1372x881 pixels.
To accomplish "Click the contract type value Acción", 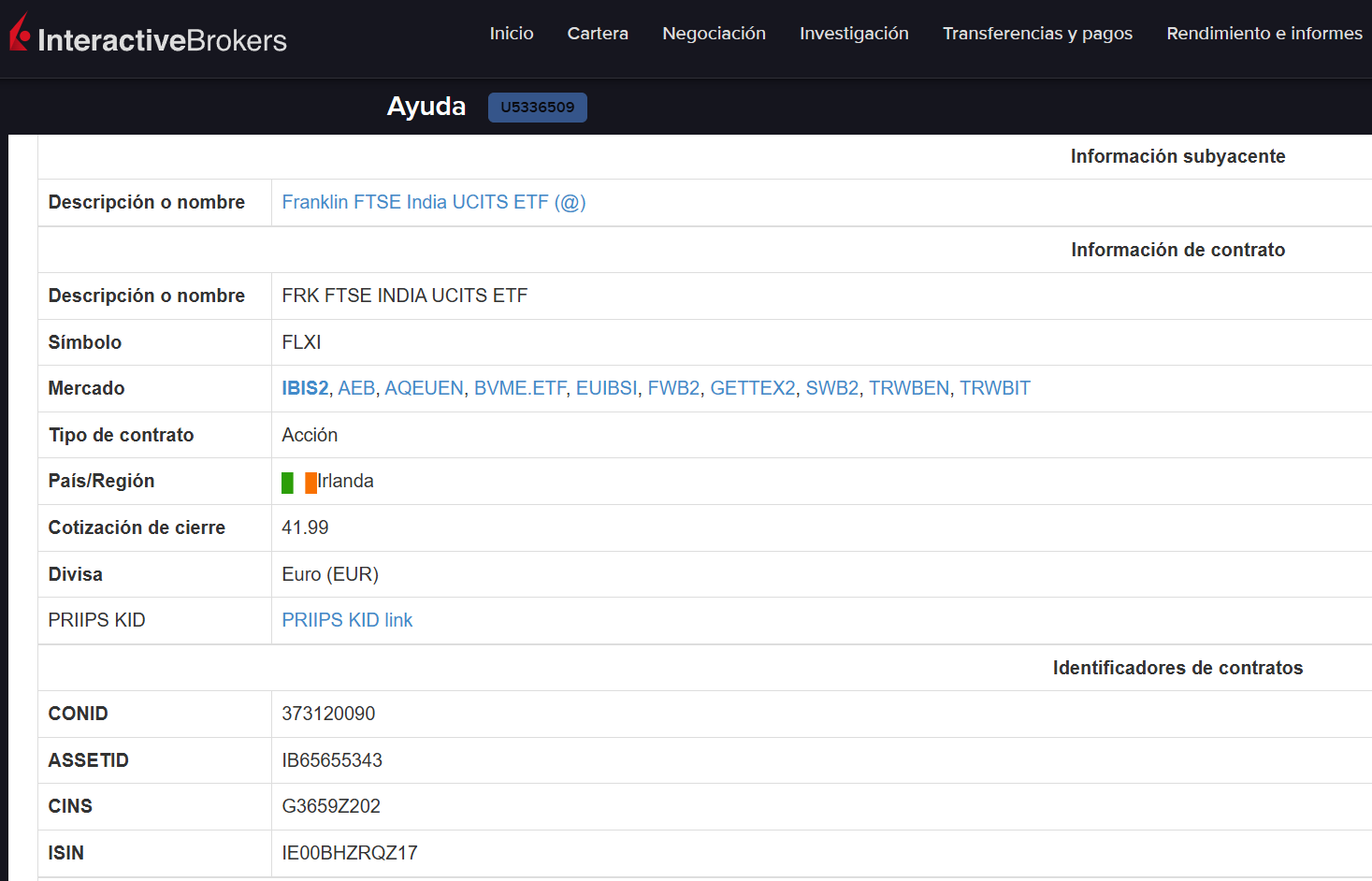I will point(310,435).
